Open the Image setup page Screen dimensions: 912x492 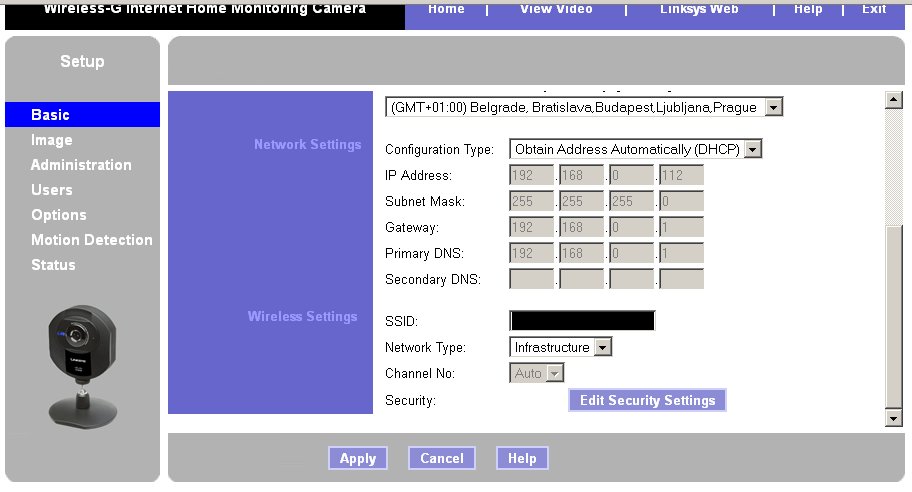coord(51,140)
